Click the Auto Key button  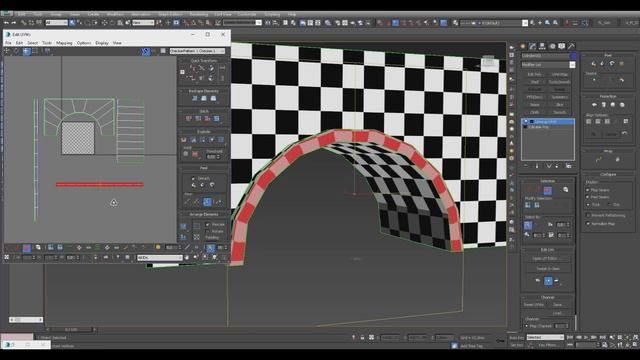point(517,338)
